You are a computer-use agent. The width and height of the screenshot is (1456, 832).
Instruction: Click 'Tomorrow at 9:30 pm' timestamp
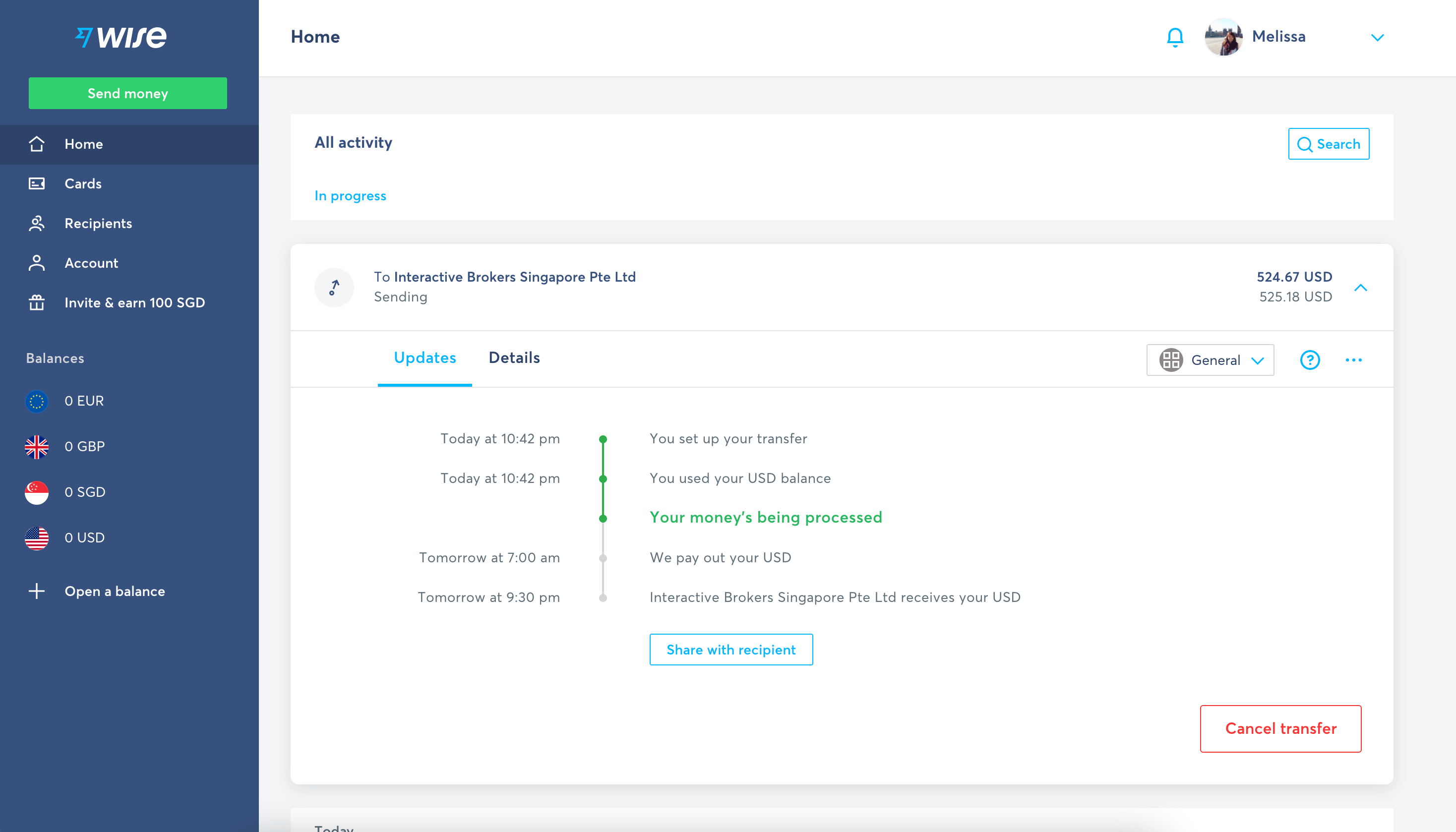pyautogui.click(x=488, y=597)
